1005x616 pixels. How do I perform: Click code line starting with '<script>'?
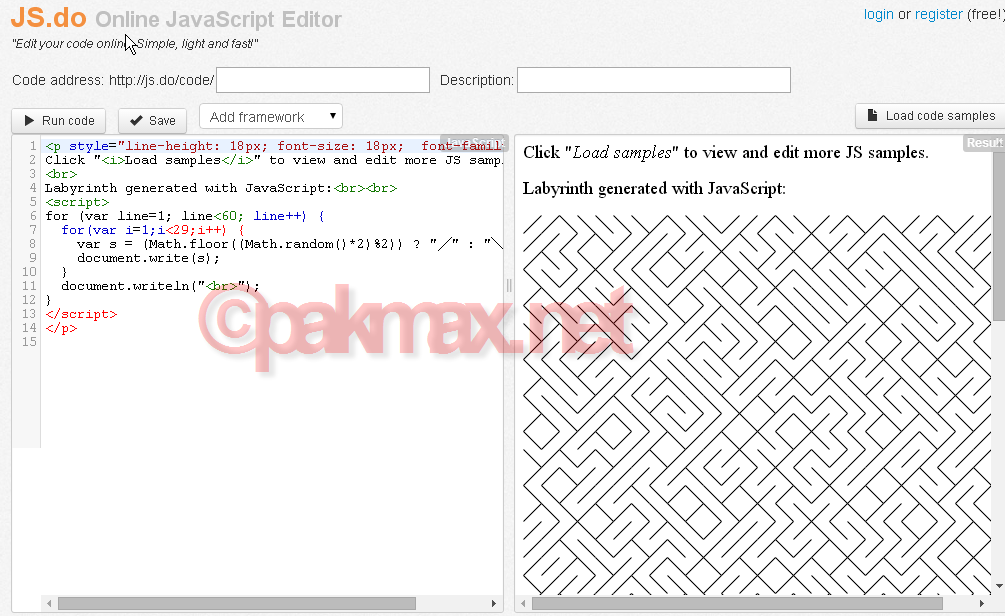coord(78,202)
